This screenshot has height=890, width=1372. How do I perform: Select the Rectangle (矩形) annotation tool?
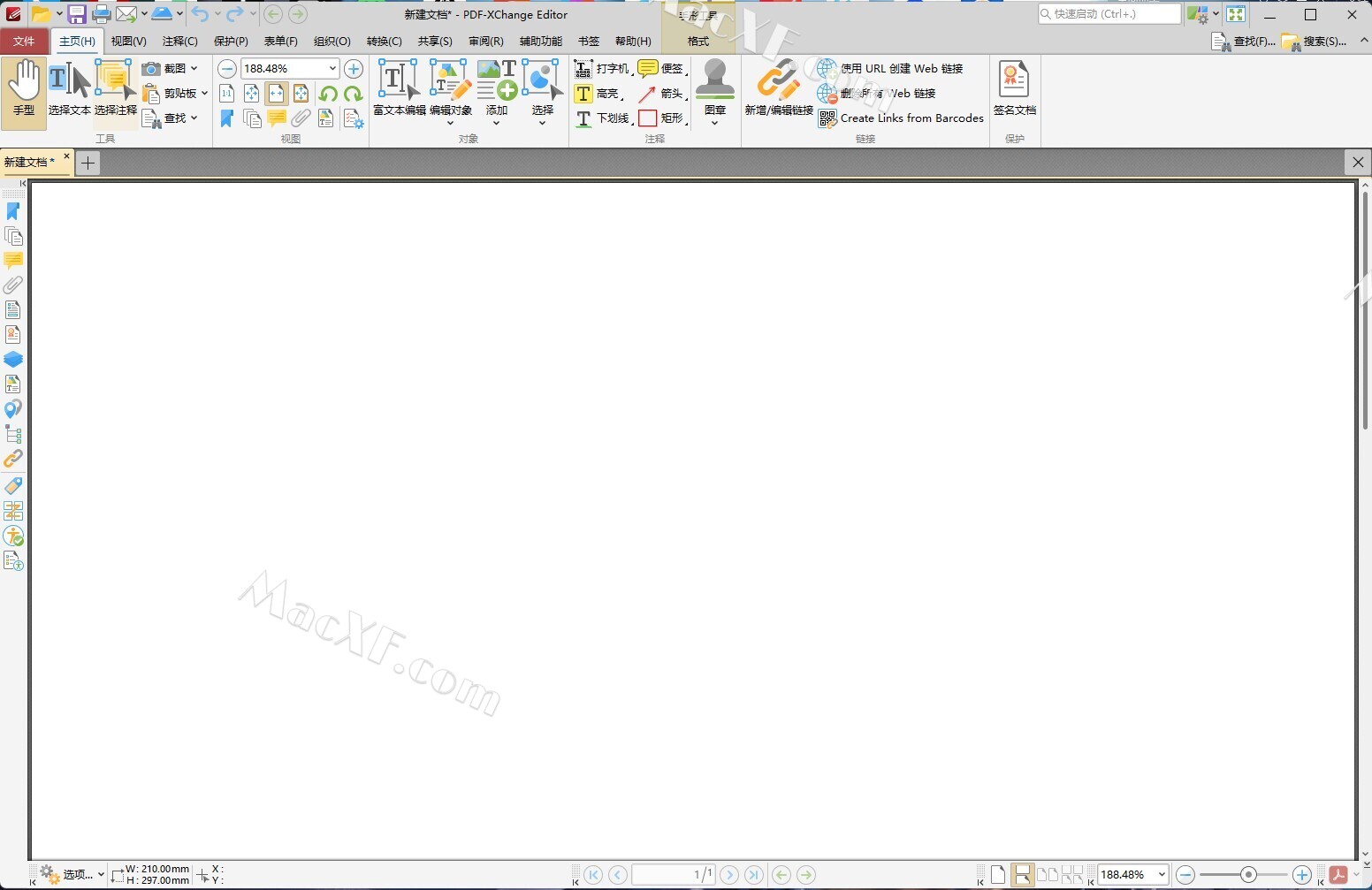click(x=661, y=118)
